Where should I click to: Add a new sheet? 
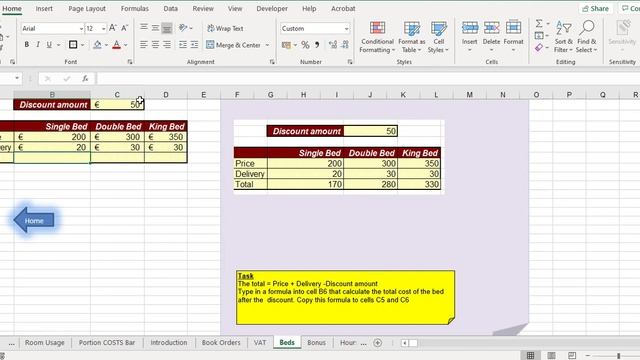tap(378, 343)
